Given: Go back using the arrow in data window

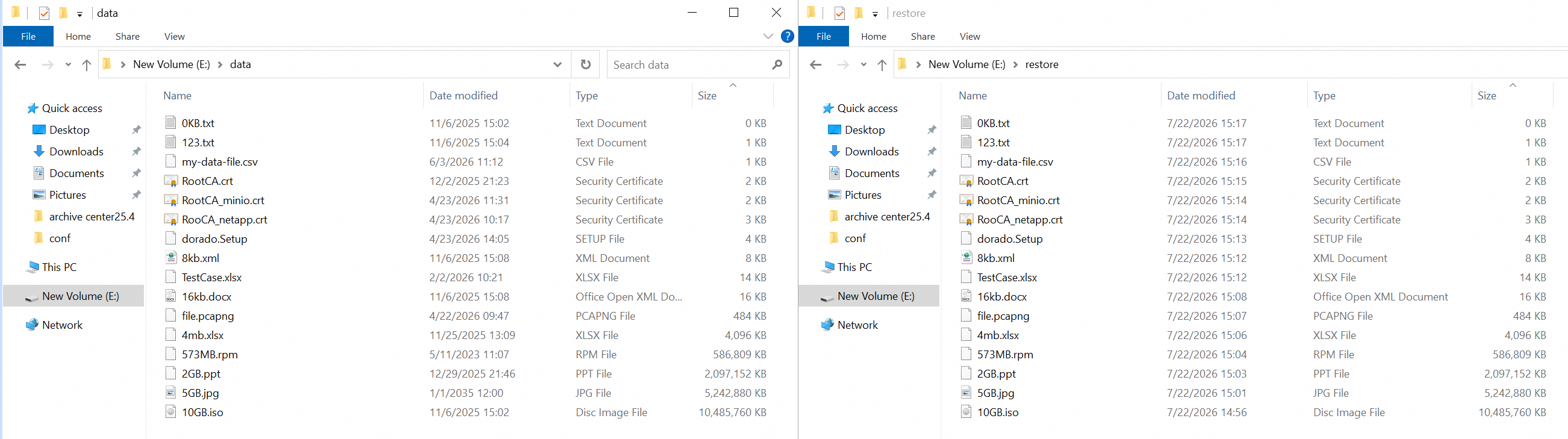Looking at the screenshot, I should (x=20, y=64).
